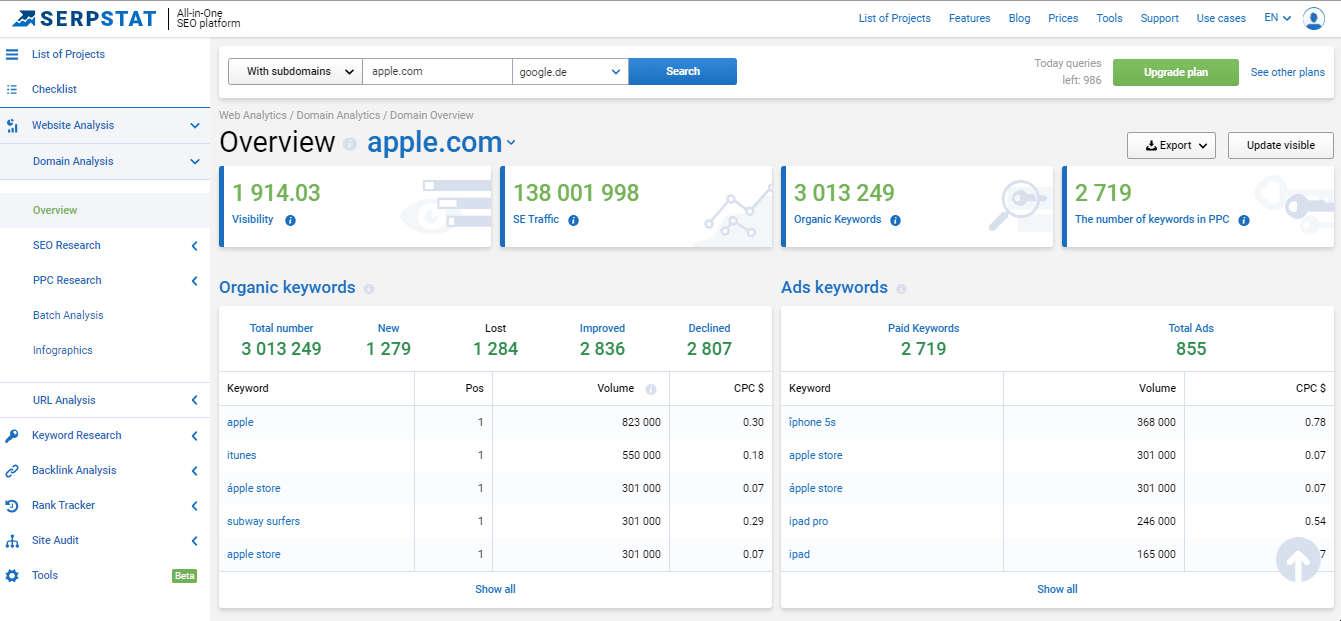Click the Tools gear icon
1341x621 pixels.
coord(12,576)
